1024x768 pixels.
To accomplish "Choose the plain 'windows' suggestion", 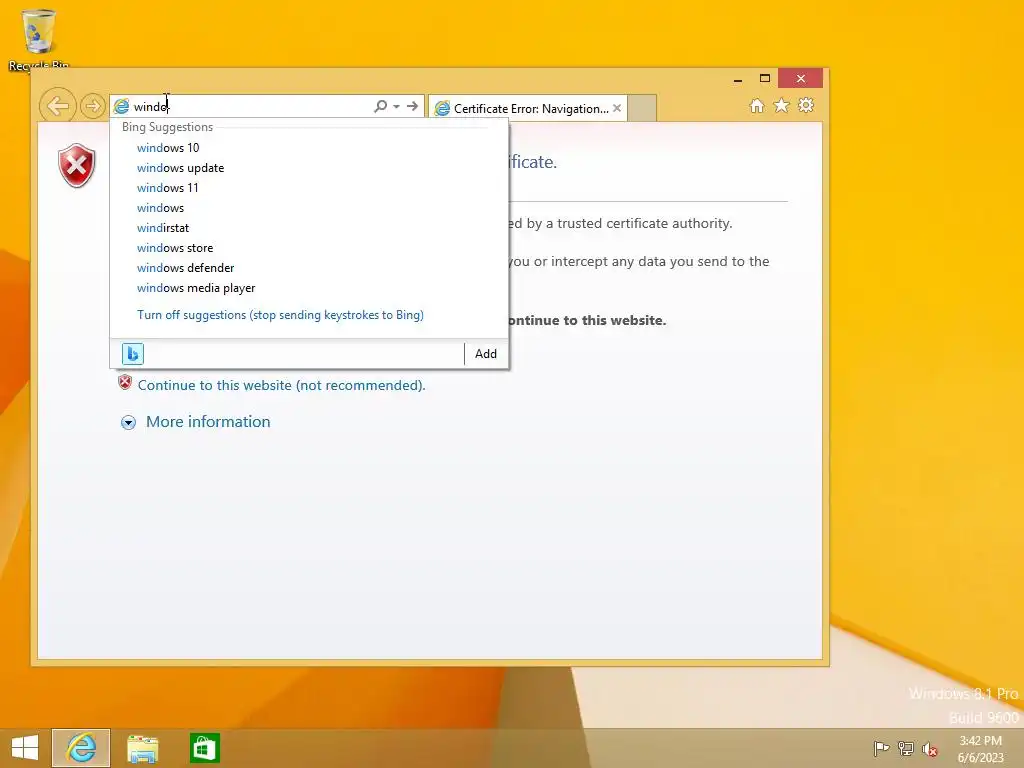I will click(309, 208).
